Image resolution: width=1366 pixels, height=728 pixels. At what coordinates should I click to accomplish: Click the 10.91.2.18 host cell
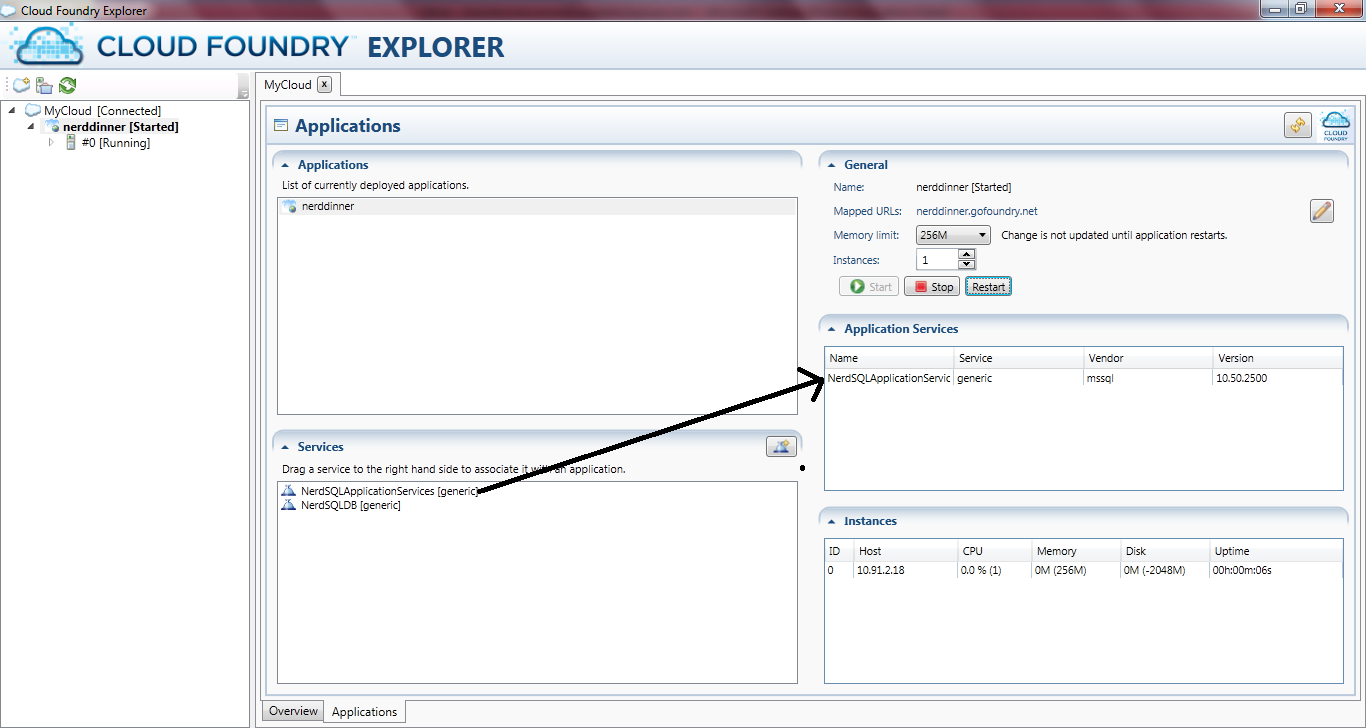pos(883,571)
